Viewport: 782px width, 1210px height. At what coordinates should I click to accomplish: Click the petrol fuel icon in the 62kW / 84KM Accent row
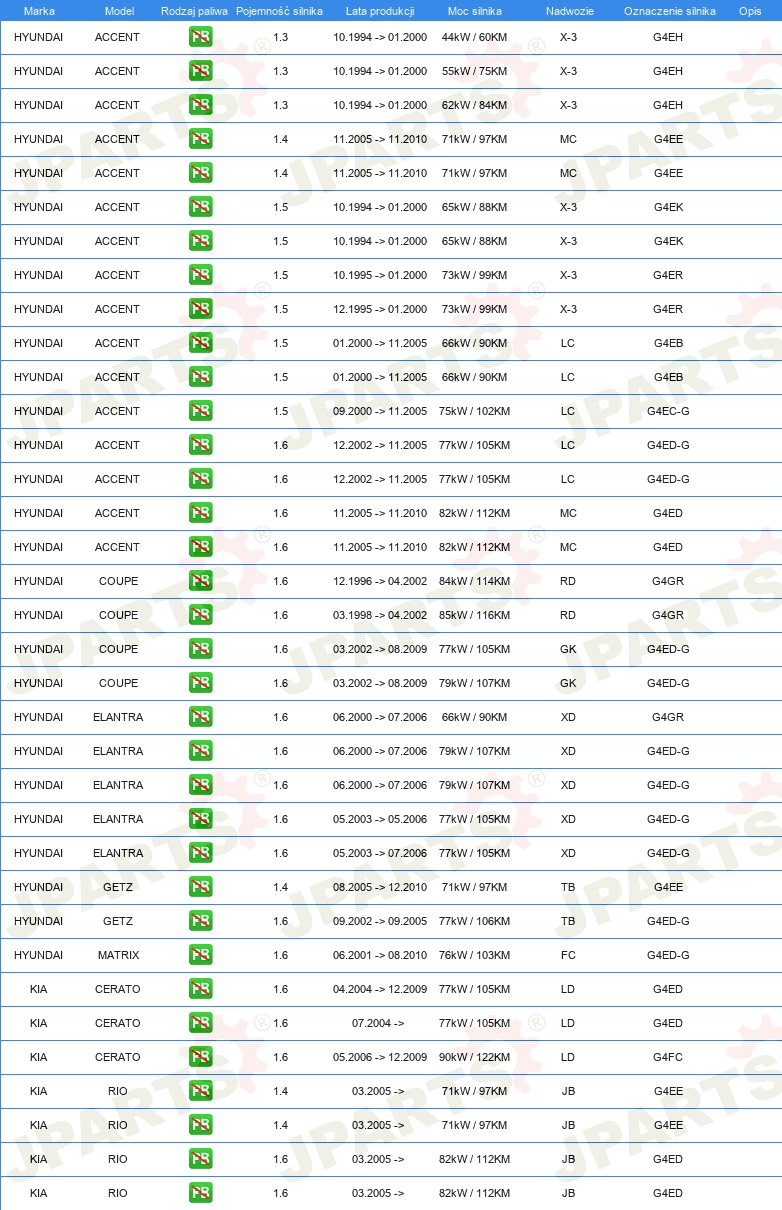[x=200, y=105]
